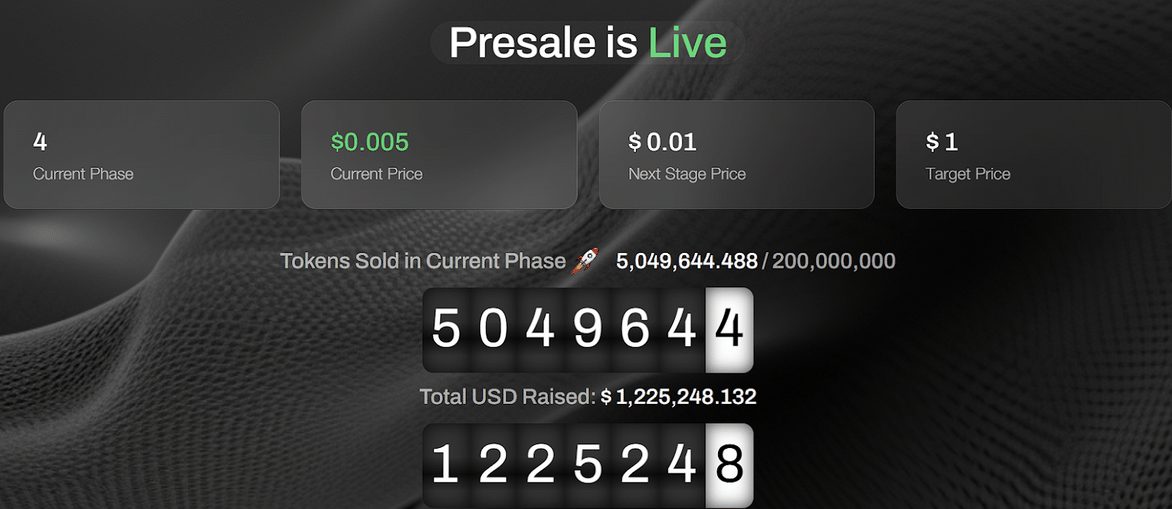Viewport: 1172px width, 509px height.
Task: Click the "Tokens Sold in Current Phase" label
Action: point(422,261)
